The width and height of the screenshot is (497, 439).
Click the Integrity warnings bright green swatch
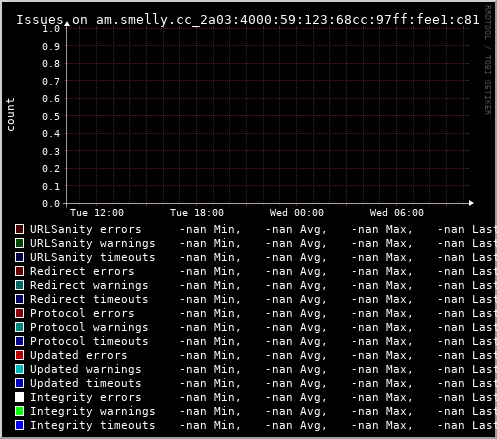20,411
